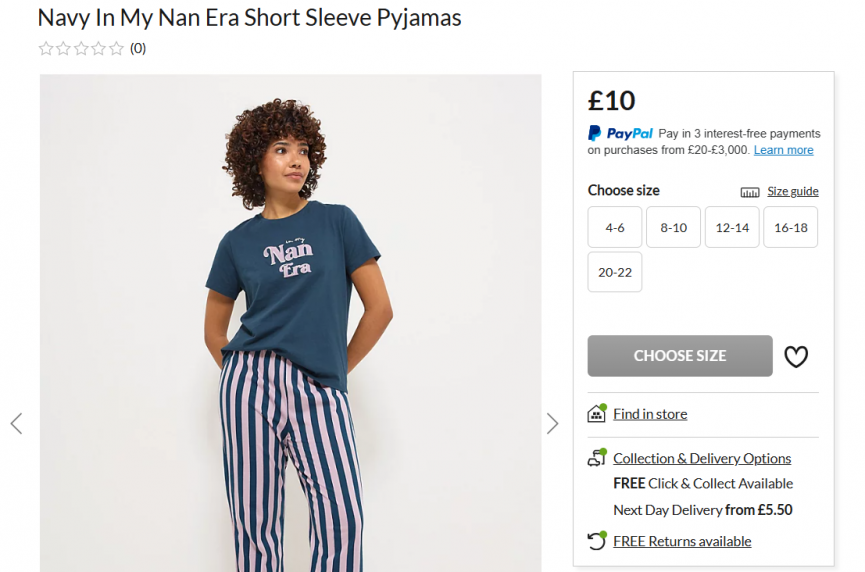Click the heart wishlist icon
This screenshot has width=865, height=572.
click(x=796, y=356)
